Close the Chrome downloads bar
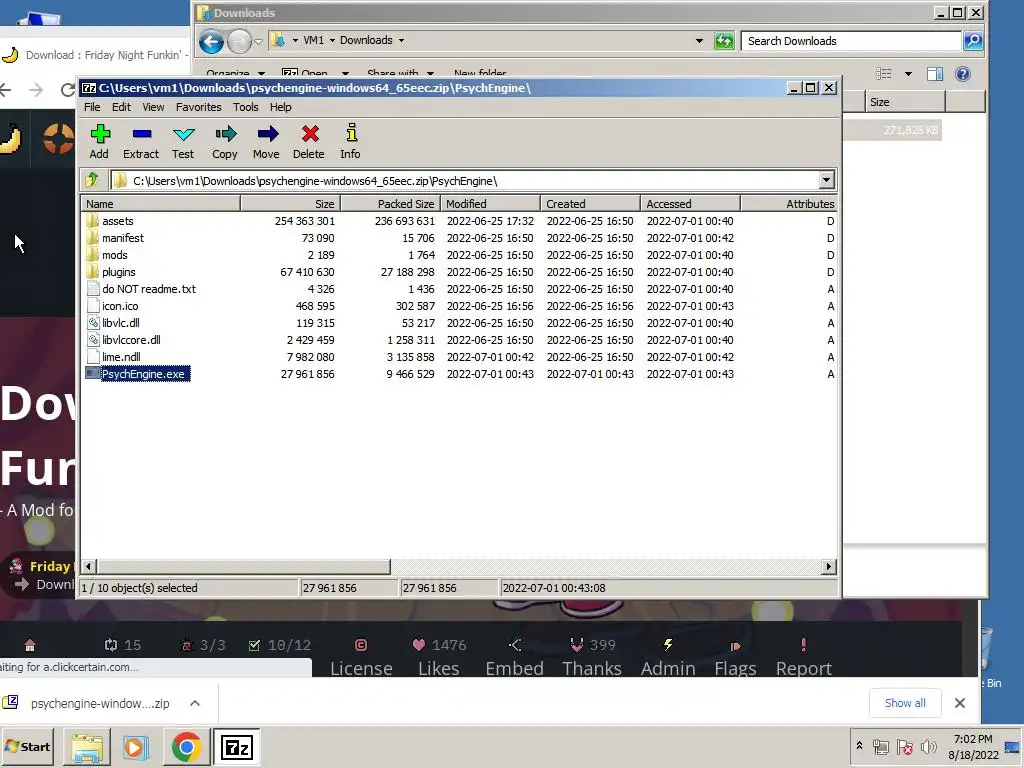This screenshot has width=1024, height=768. click(x=959, y=703)
